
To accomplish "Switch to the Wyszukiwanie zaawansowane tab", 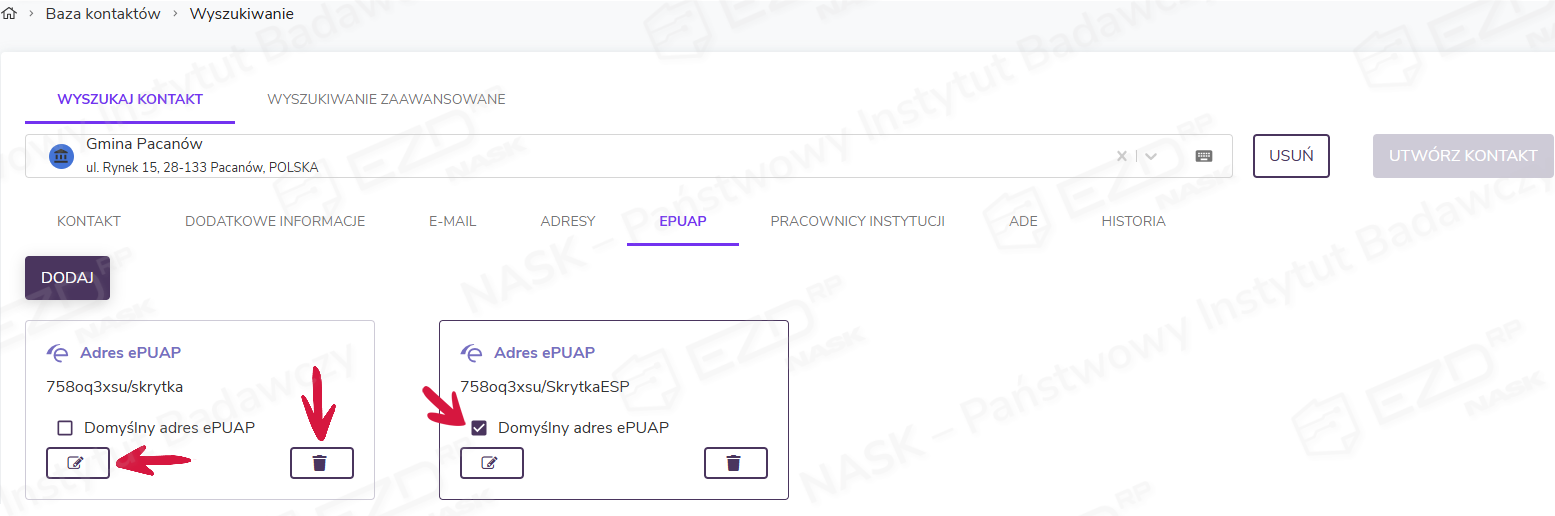I will [x=386, y=99].
